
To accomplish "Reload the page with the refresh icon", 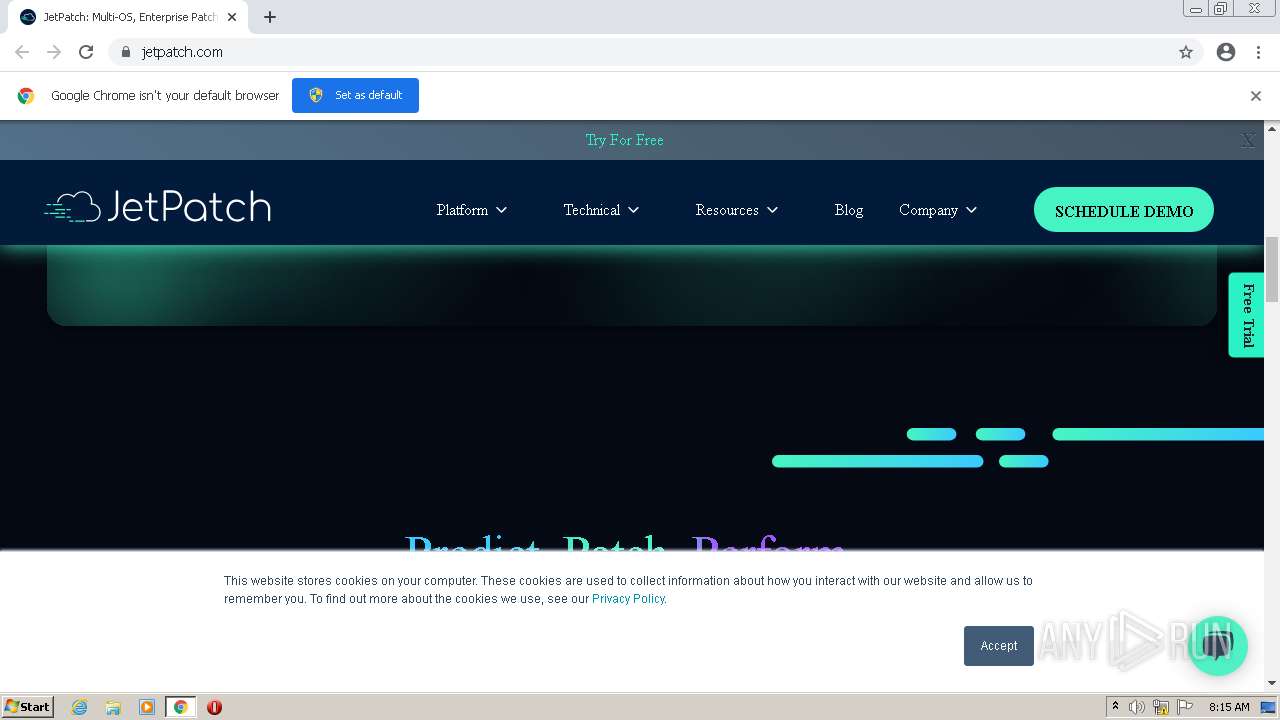I will click(x=86, y=52).
